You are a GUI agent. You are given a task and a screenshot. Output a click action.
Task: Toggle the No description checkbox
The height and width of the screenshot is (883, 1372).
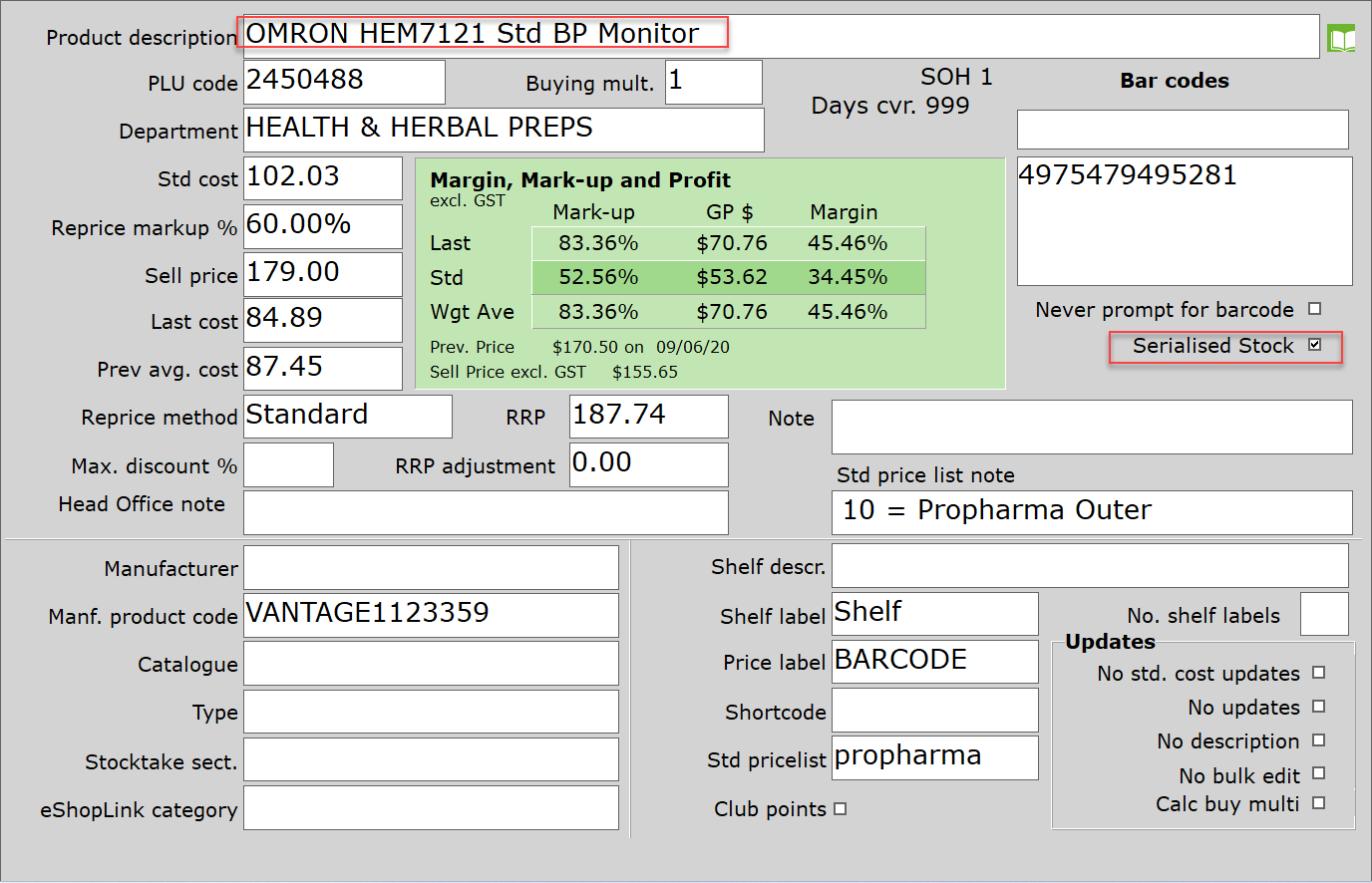coord(1319,741)
